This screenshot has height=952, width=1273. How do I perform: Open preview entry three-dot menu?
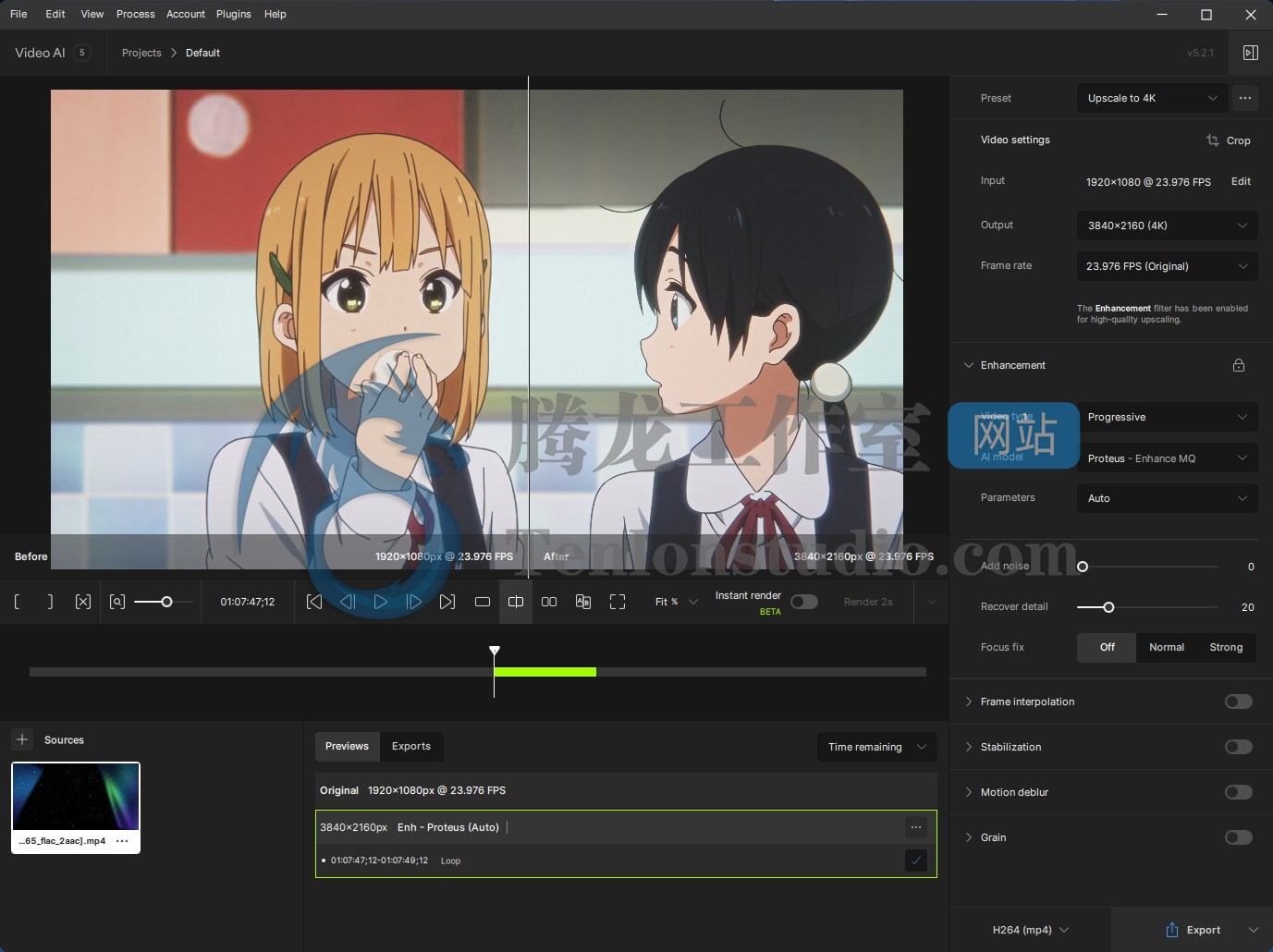click(x=916, y=827)
